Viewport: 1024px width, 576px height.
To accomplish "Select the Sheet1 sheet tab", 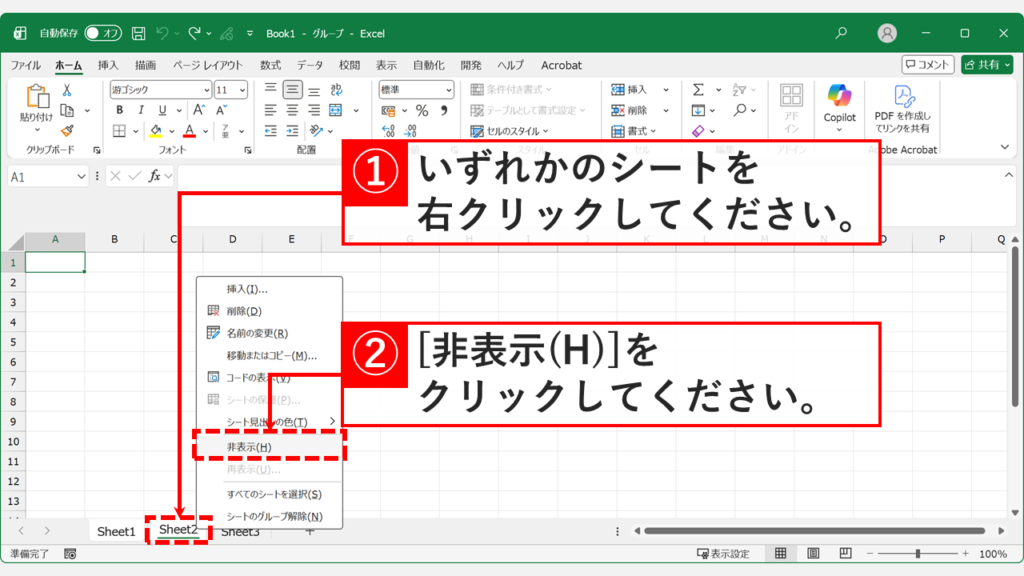I will 114,531.
